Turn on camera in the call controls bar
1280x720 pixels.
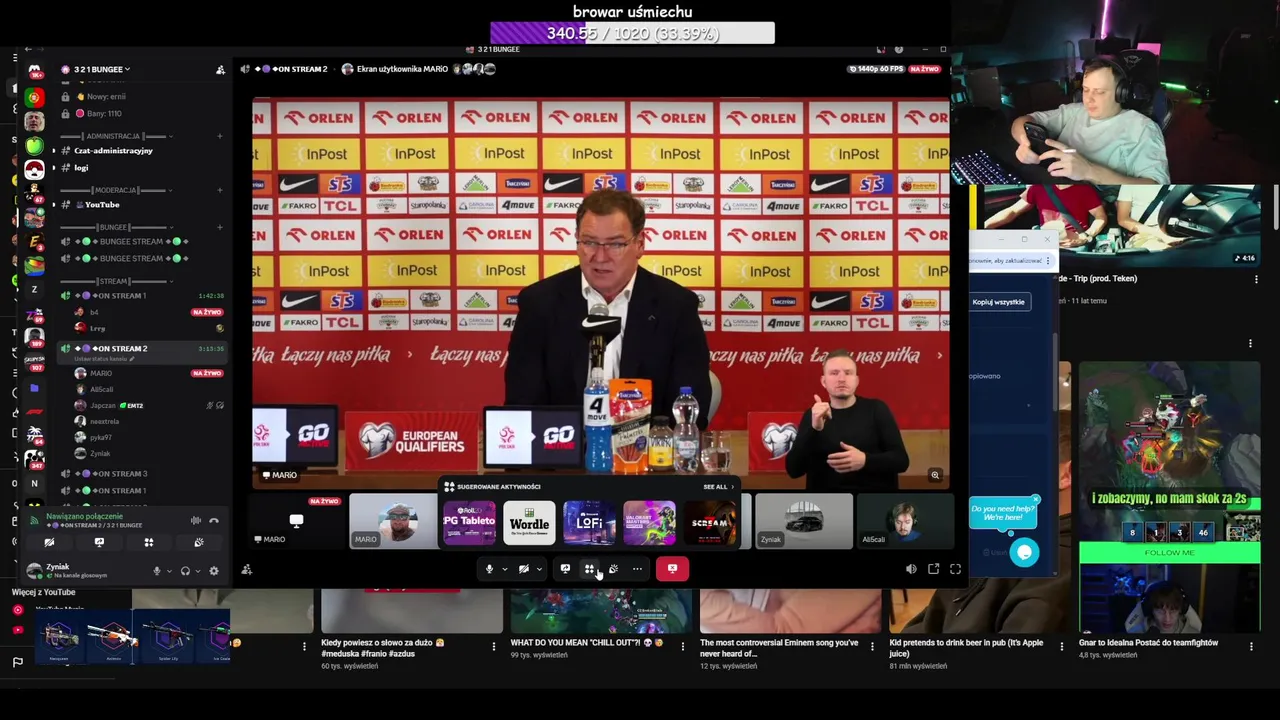coord(524,569)
